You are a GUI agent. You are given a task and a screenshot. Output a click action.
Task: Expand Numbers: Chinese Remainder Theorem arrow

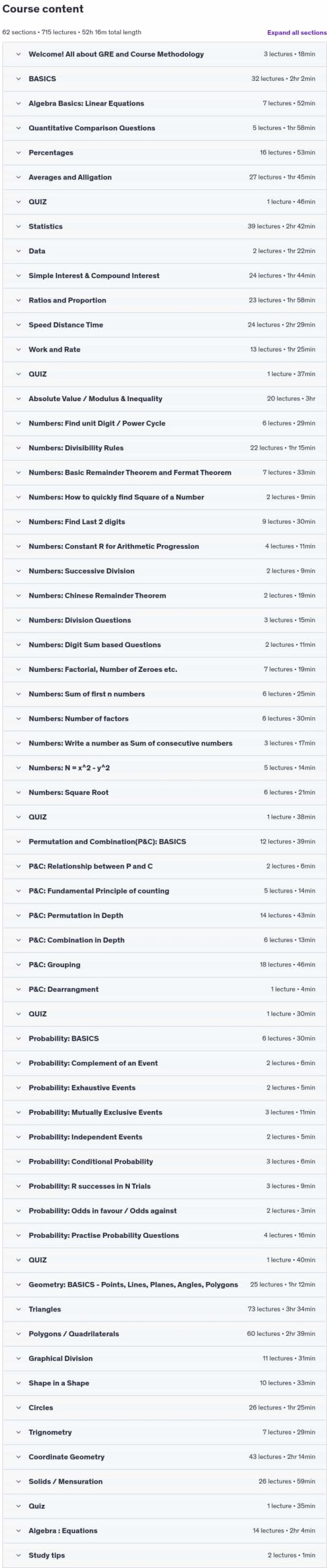click(x=18, y=595)
